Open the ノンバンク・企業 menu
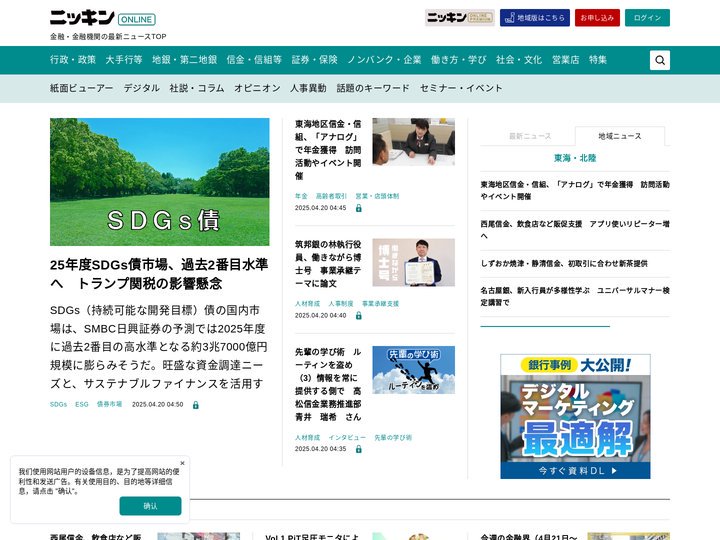 click(384, 60)
